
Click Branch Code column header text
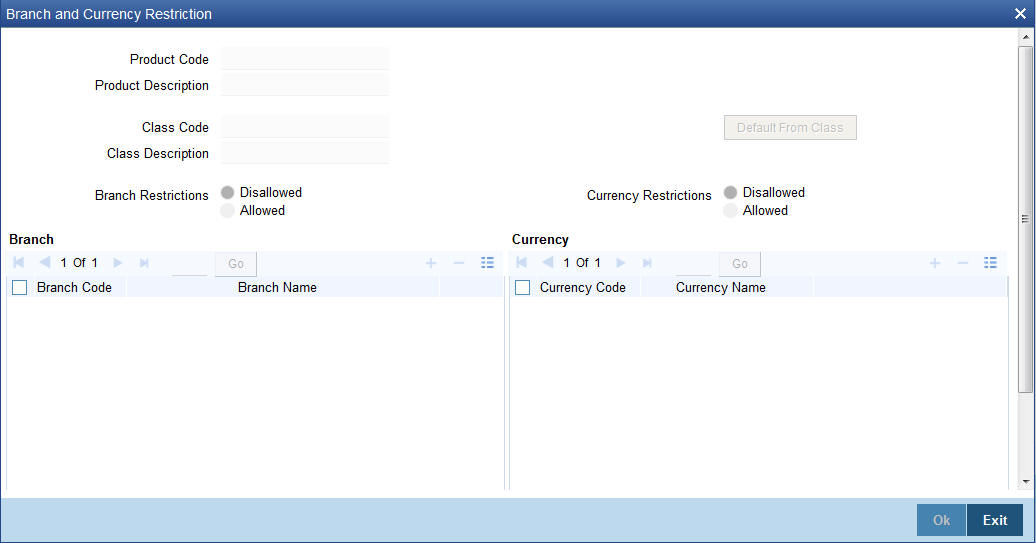pyautogui.click(x=74, y=287)
